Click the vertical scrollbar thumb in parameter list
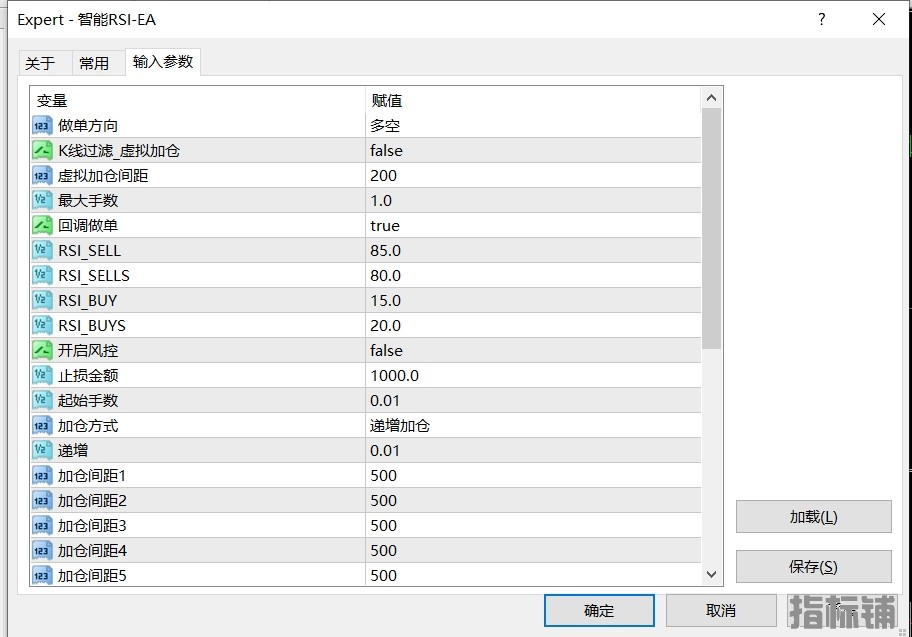 (x=711, y=228)
